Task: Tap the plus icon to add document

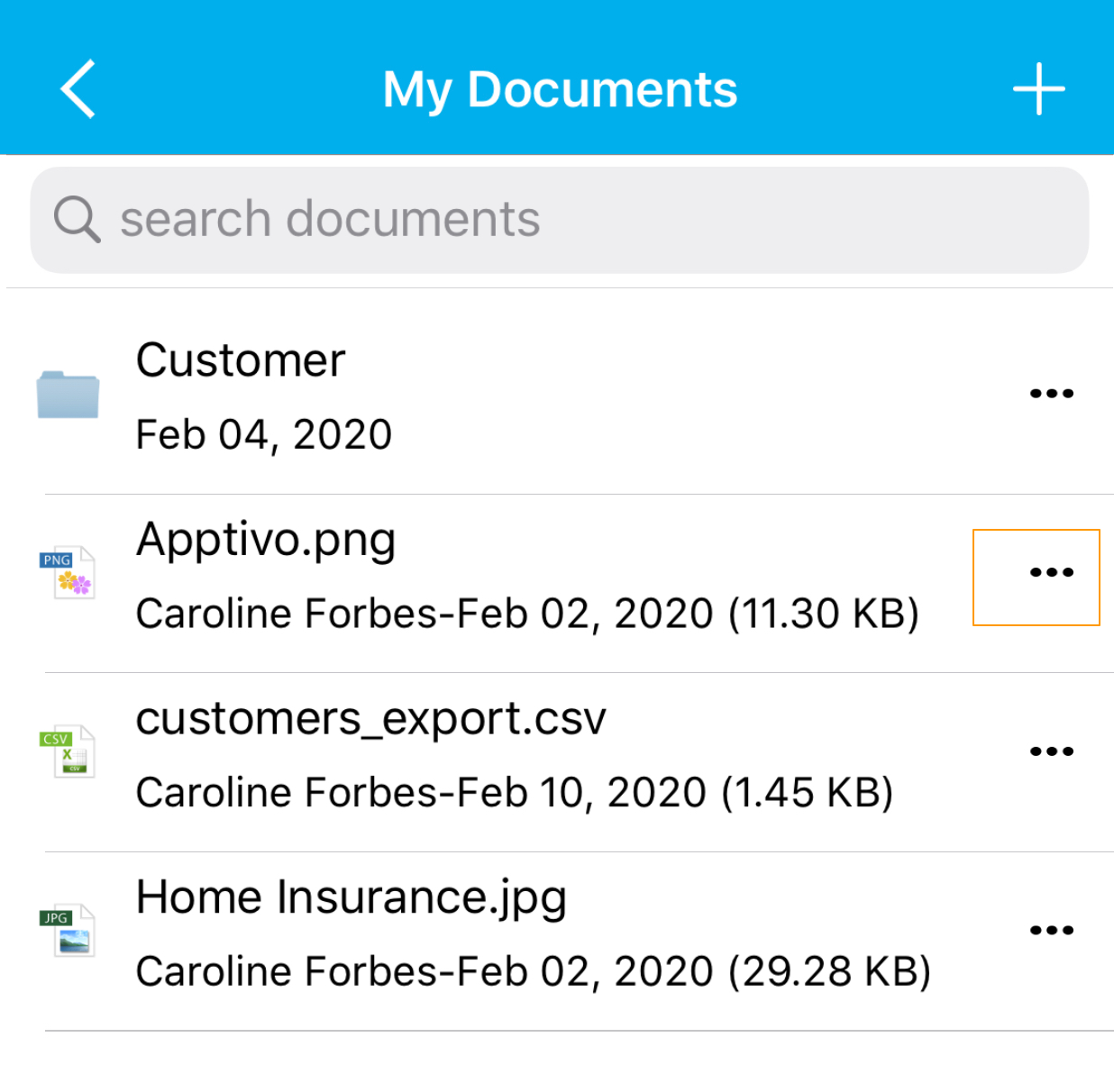Action: pyautogui.click(x=1038, y=89)
